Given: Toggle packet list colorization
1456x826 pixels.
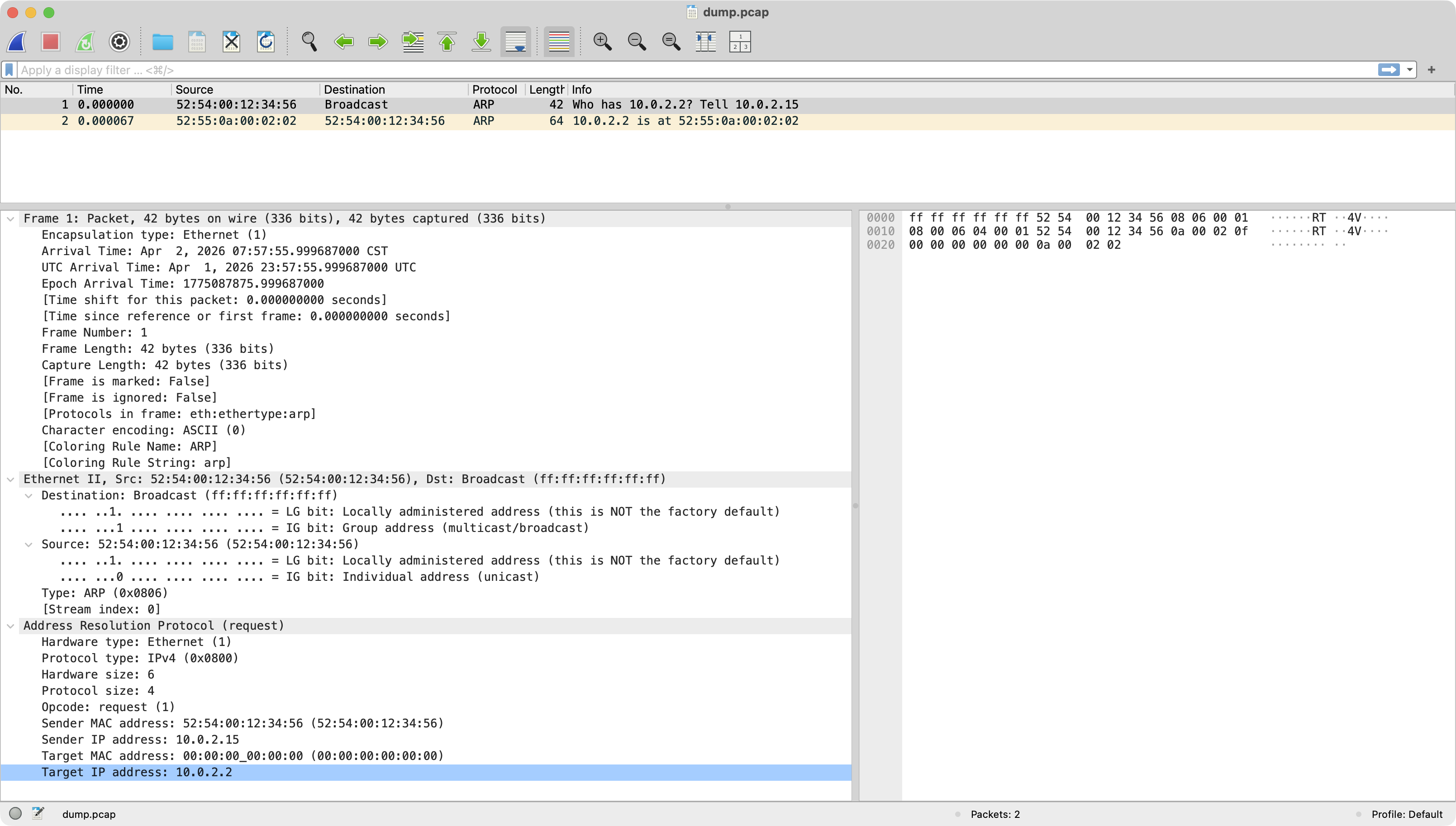Looking at the screenshot, I should point(559,42).
